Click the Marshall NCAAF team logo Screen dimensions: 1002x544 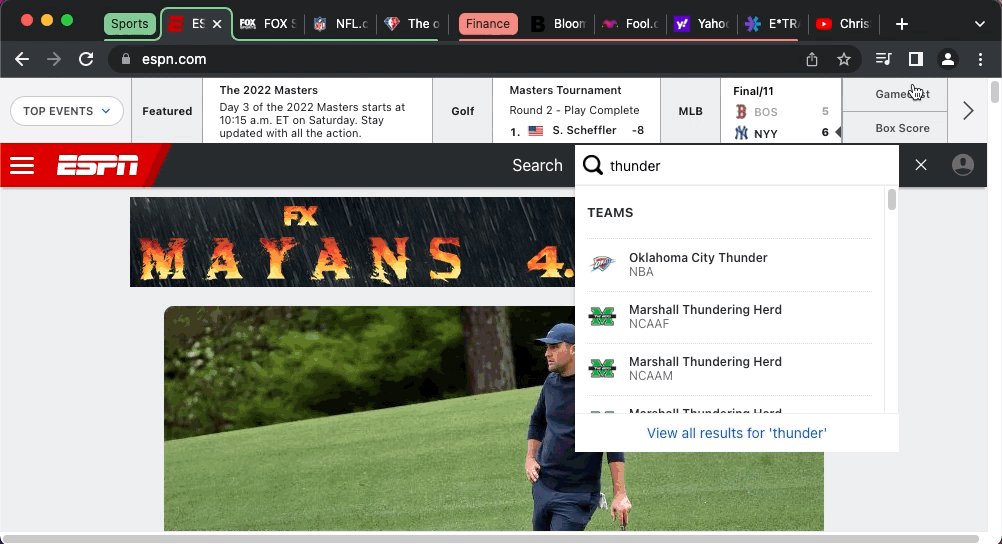(x=602, y=316)
